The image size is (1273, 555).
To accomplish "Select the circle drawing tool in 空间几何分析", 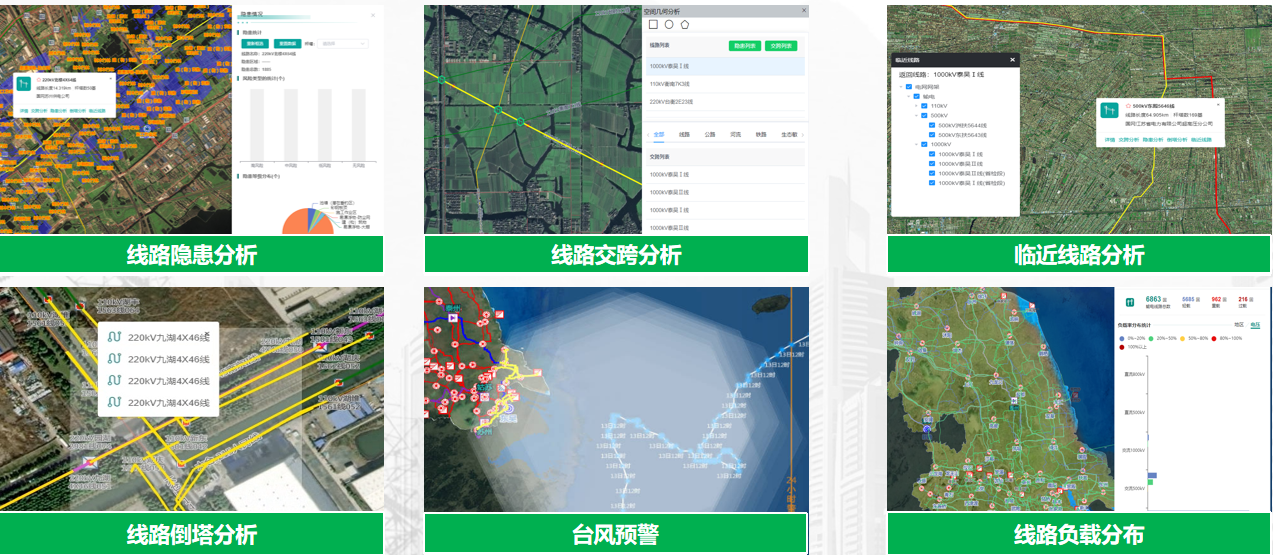I will (669, 24).
